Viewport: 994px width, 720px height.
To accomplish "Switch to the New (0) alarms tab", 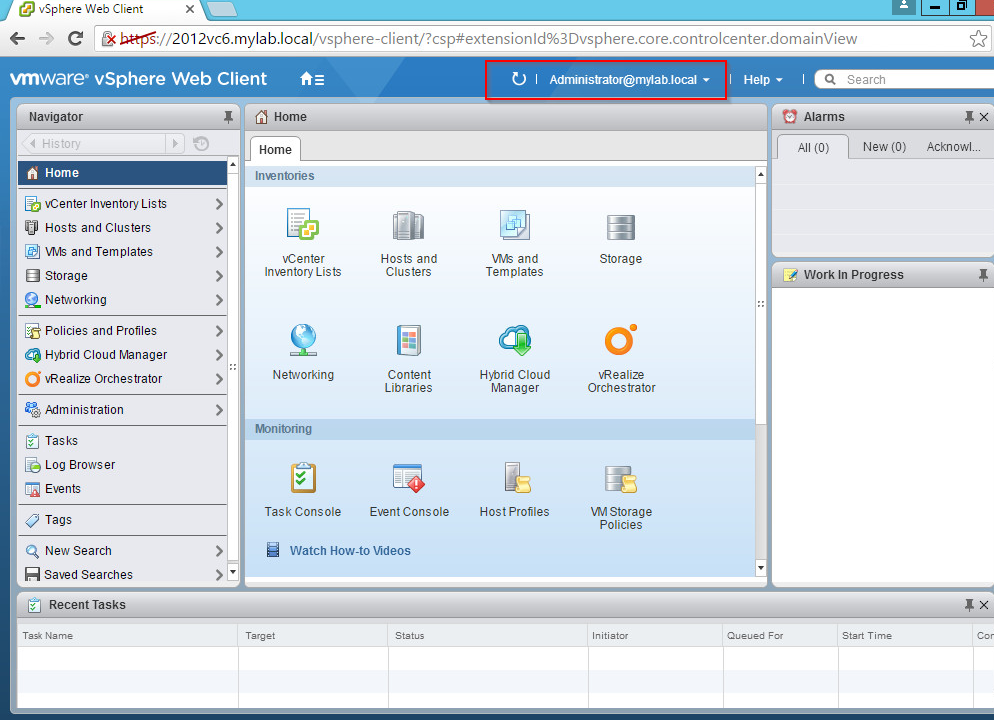I will (x=884, y=146).
